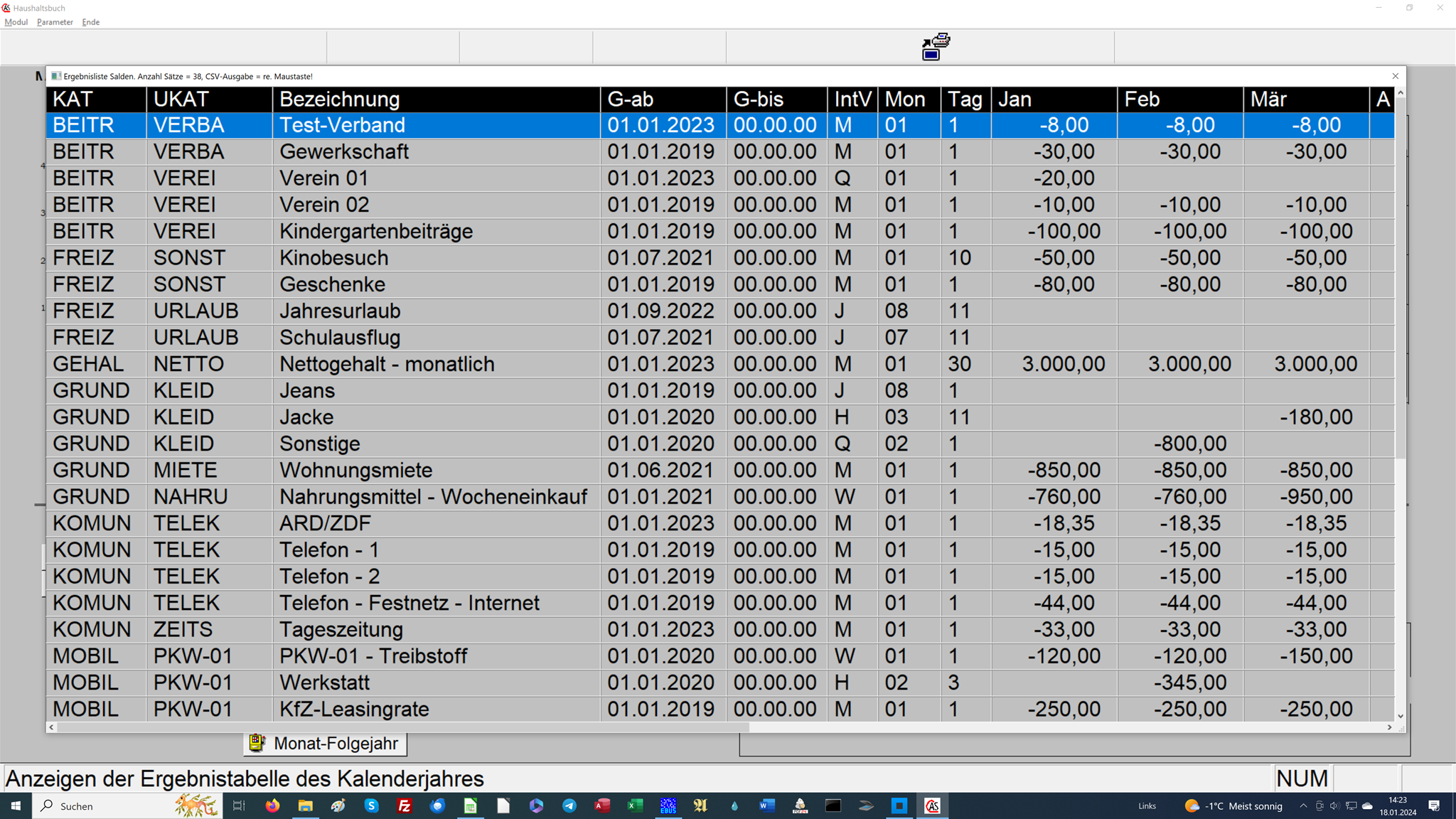
Task: Click the gothic letter A taskbar icon
Action: pos(701,805)
